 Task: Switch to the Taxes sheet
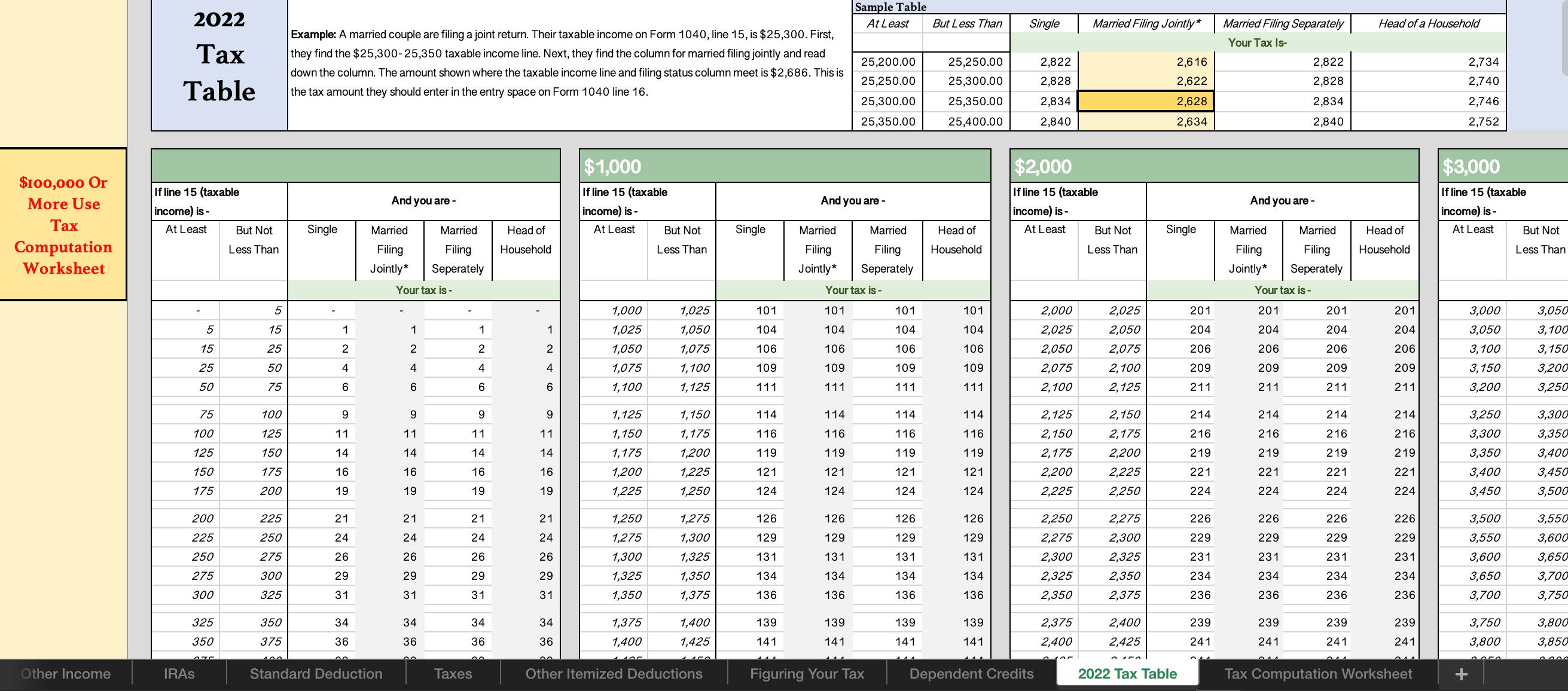452,673
